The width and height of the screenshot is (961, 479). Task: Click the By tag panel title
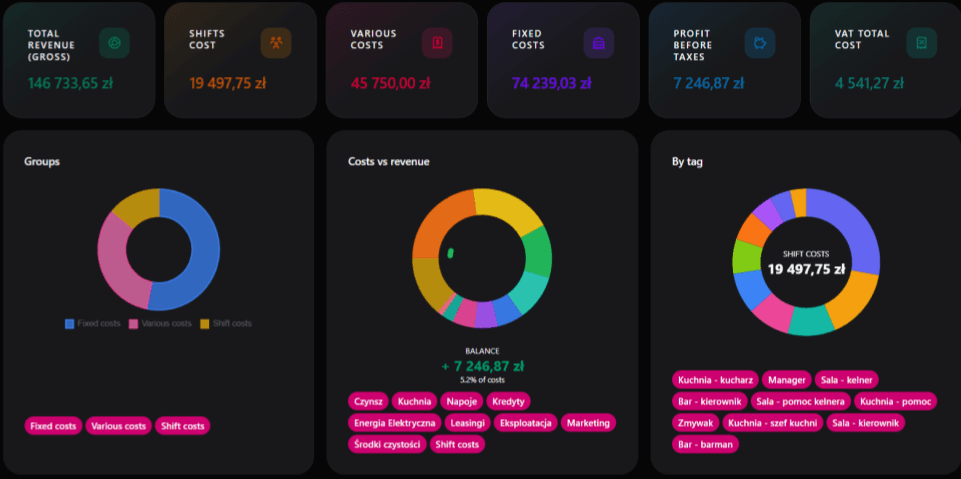[687, 162]
